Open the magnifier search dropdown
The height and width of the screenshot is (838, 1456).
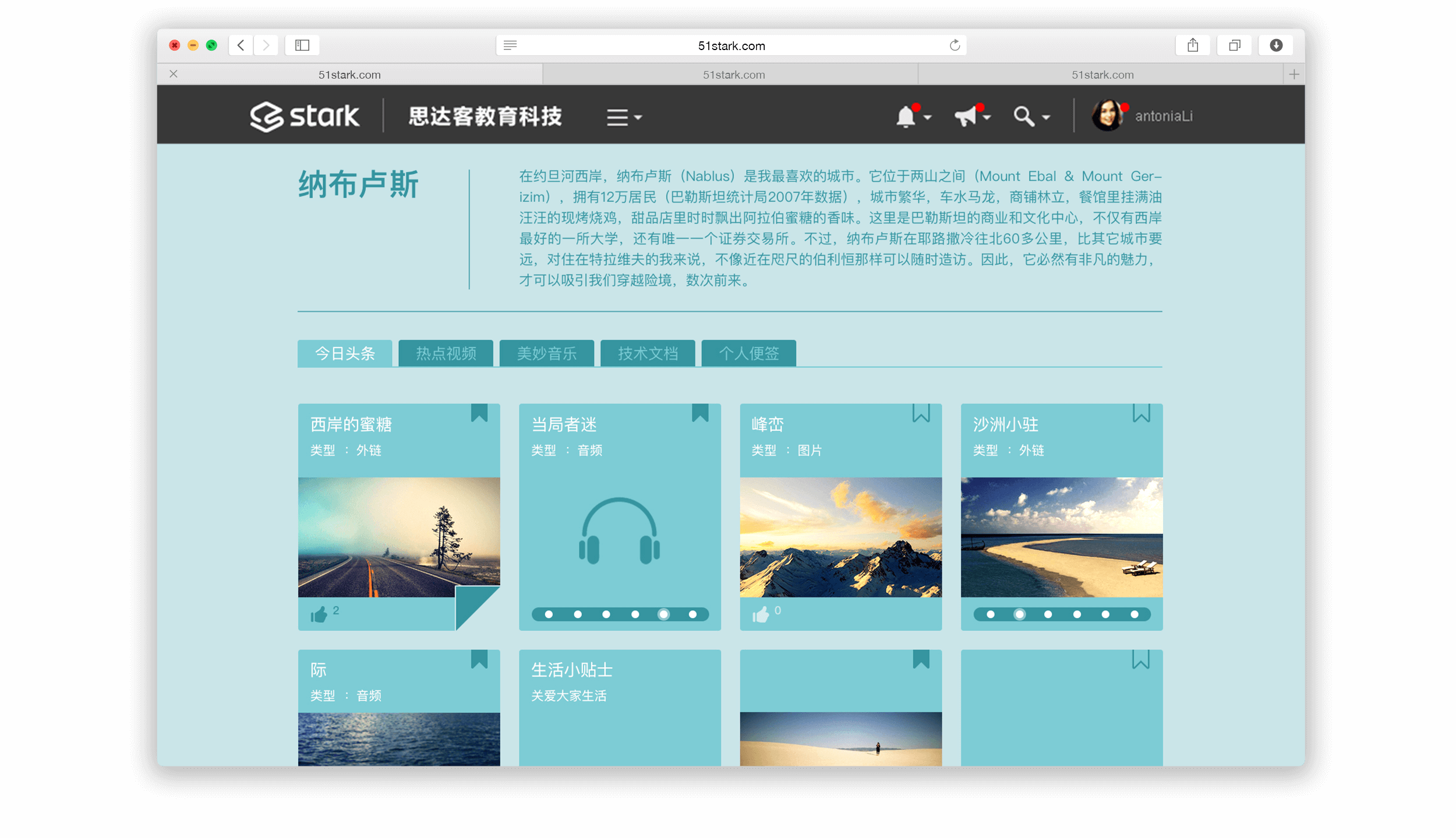point(1031,116)
